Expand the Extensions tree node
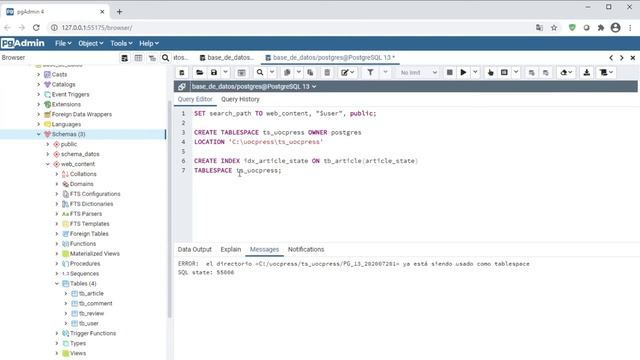The height and width of the screenshot is (360, 640). (x=39, y=104)
